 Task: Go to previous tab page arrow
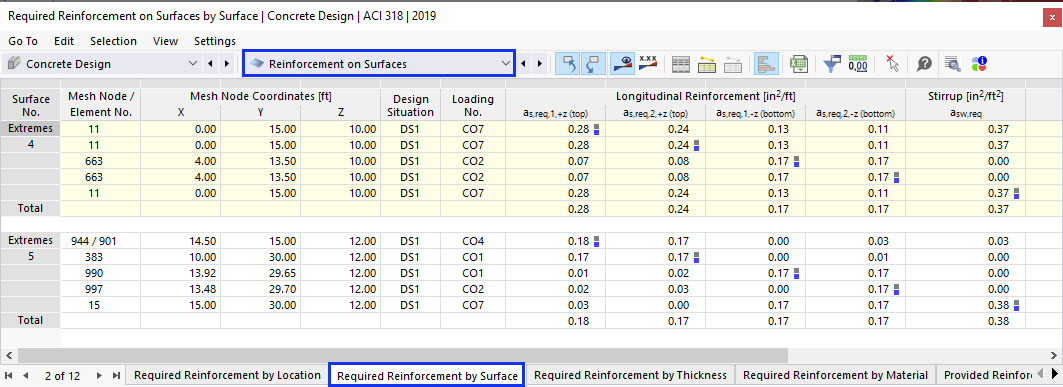[x=26, y=375]
